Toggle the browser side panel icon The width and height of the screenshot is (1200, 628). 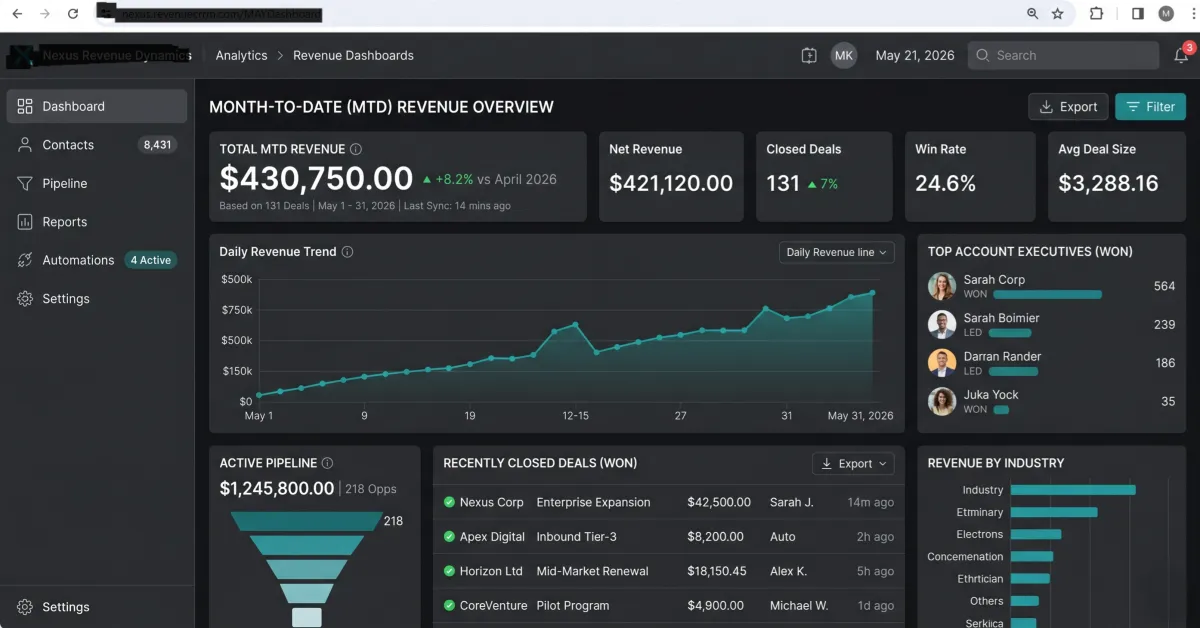pyautogui.click(x=1138, y=14)
